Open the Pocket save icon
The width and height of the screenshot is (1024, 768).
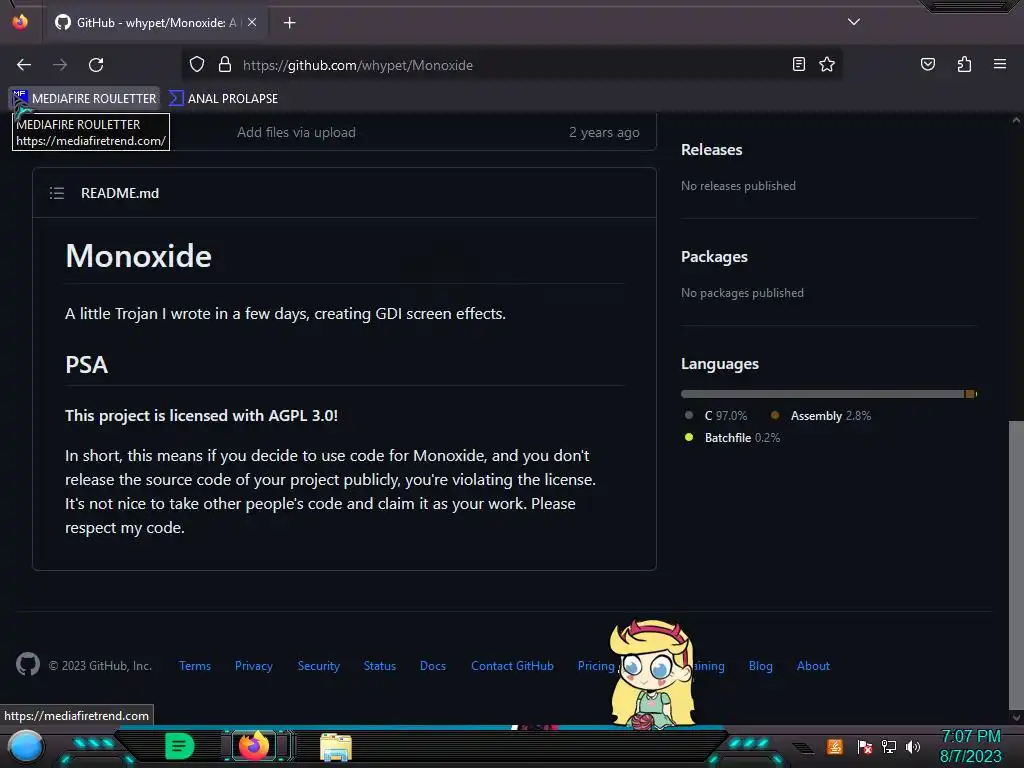pos(928,64)
